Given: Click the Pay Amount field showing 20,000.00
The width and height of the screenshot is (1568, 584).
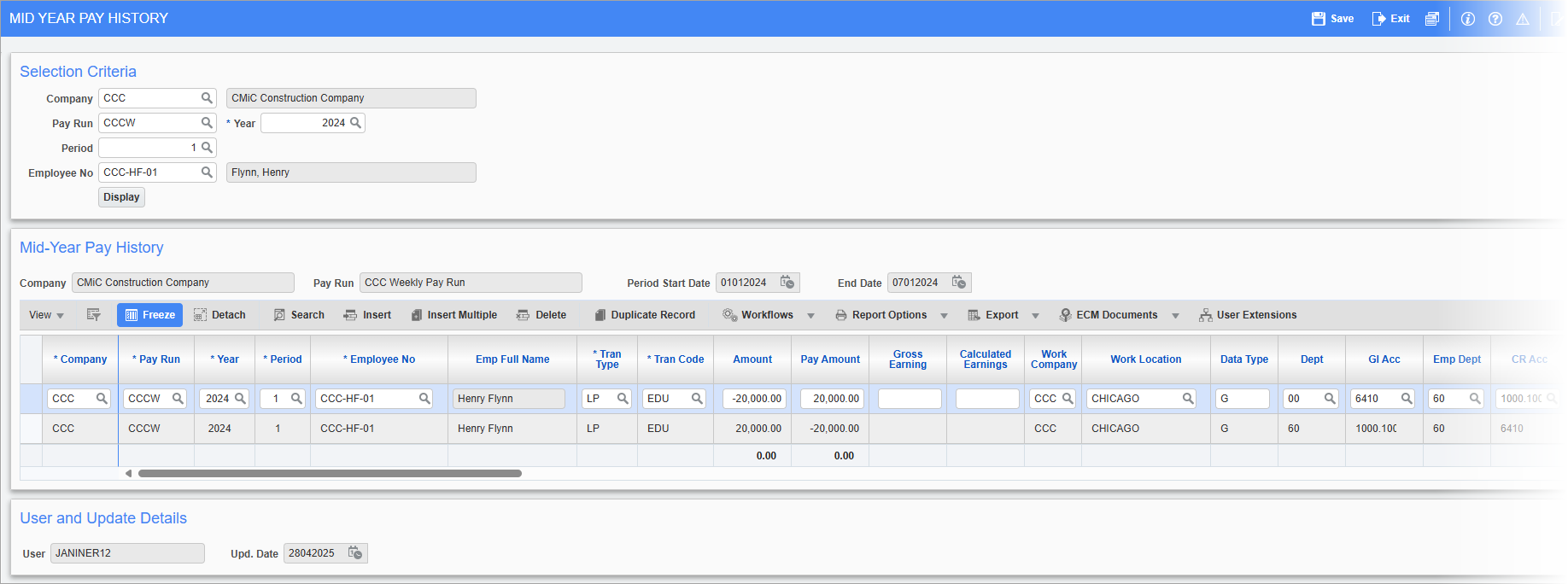Looking at the screenshot, I should coord(832,399).
